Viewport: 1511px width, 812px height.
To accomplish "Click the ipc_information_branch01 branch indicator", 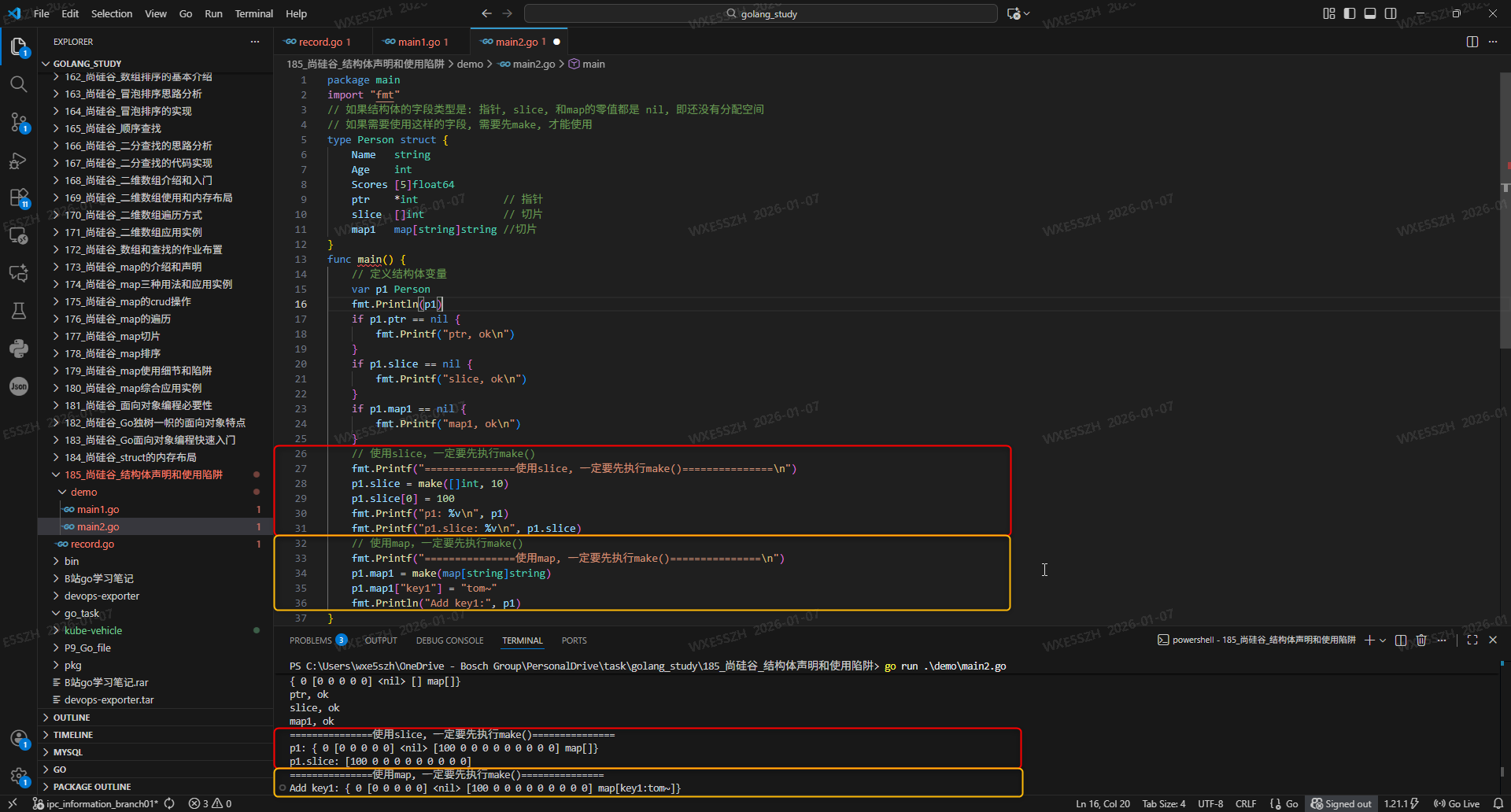I will click(95, 803).
